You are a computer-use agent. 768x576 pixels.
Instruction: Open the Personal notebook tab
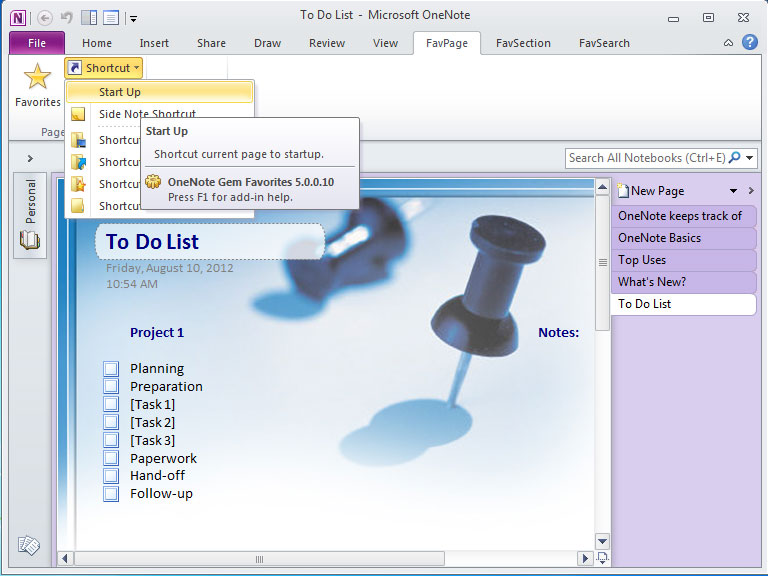[30, 215]
